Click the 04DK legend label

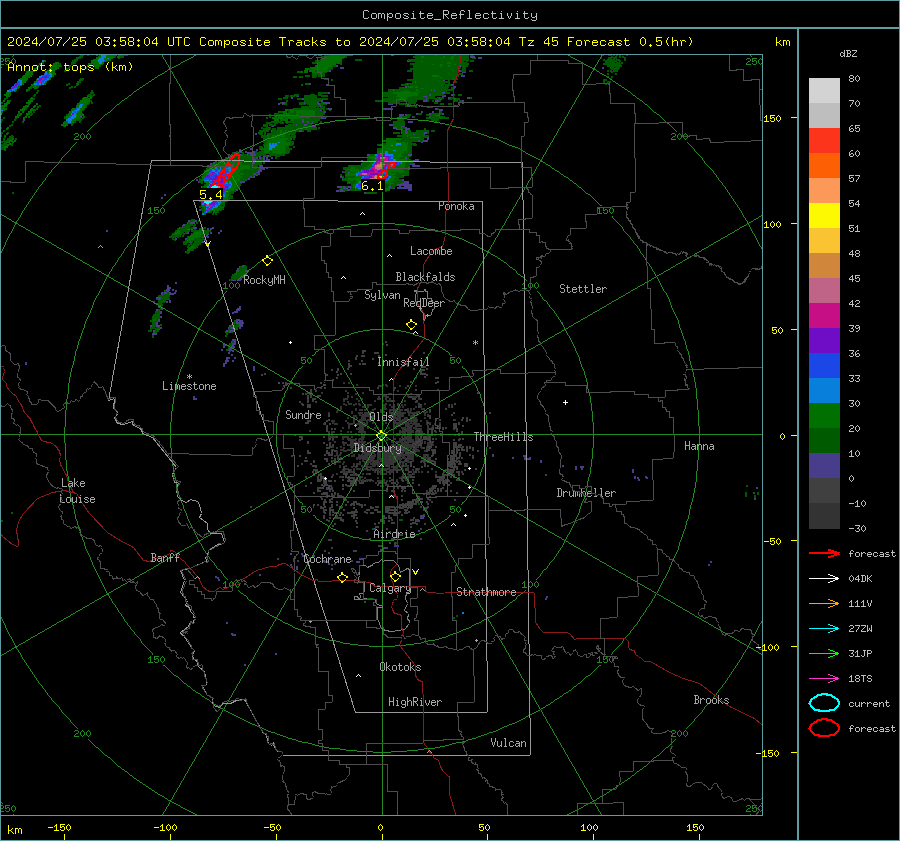(860, 579)
